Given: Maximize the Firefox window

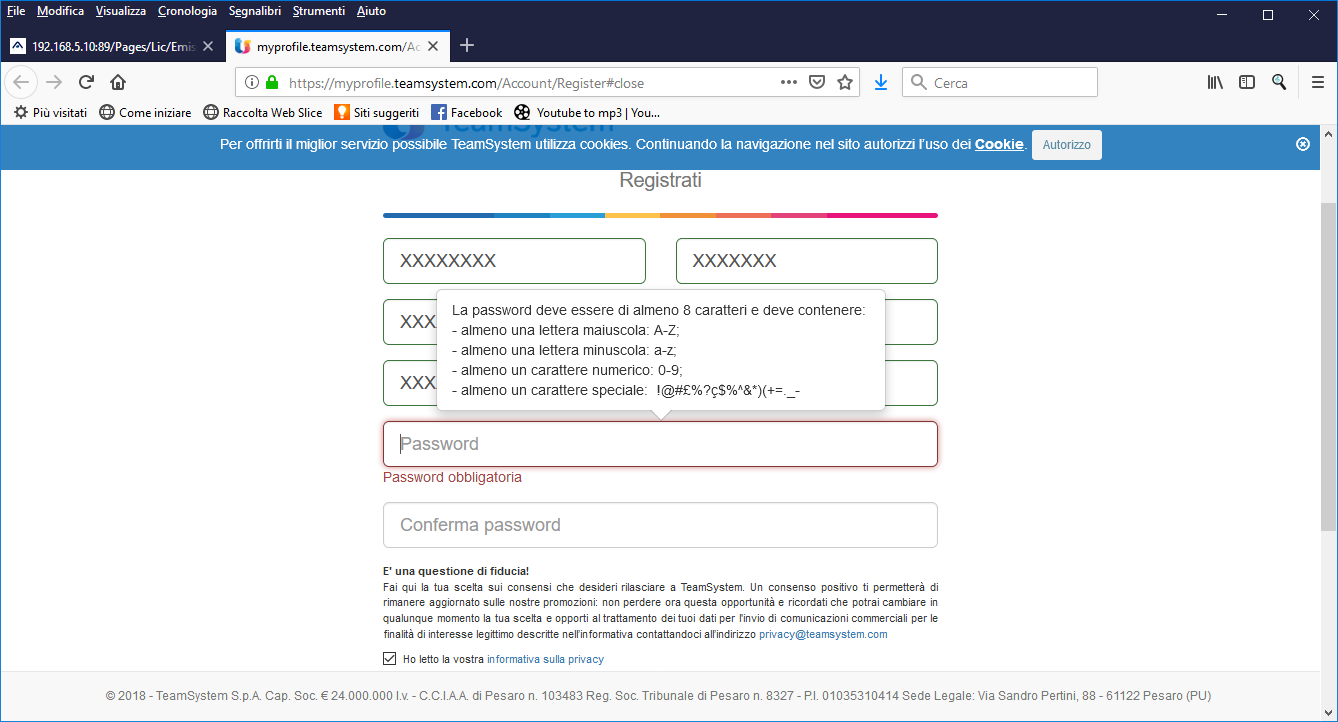Looking at the screenshot, I should tap(1267, 15).
